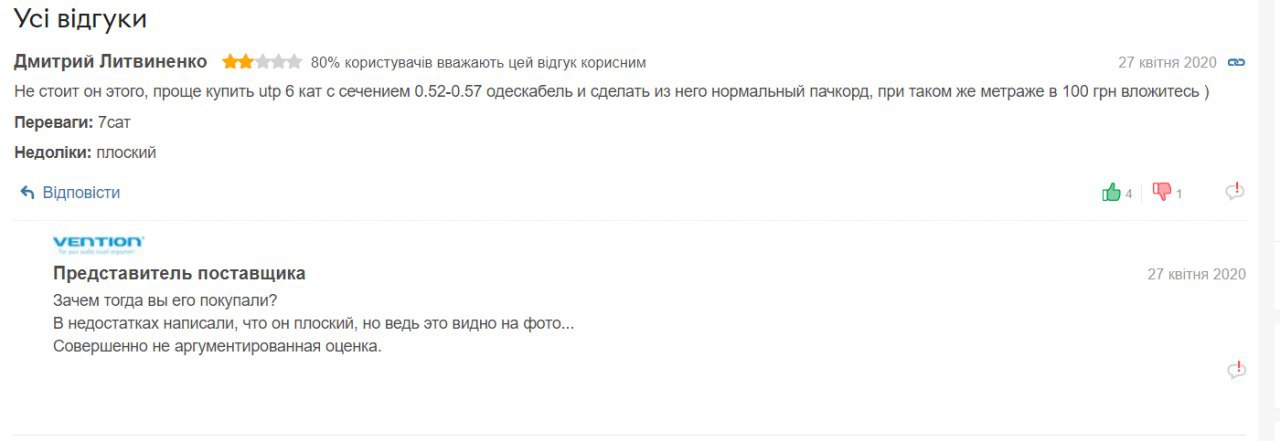The height and width of the screenshot is (441, 1280).
Task: Click the thumbs-down count of 1
Action: [1179, 194]
